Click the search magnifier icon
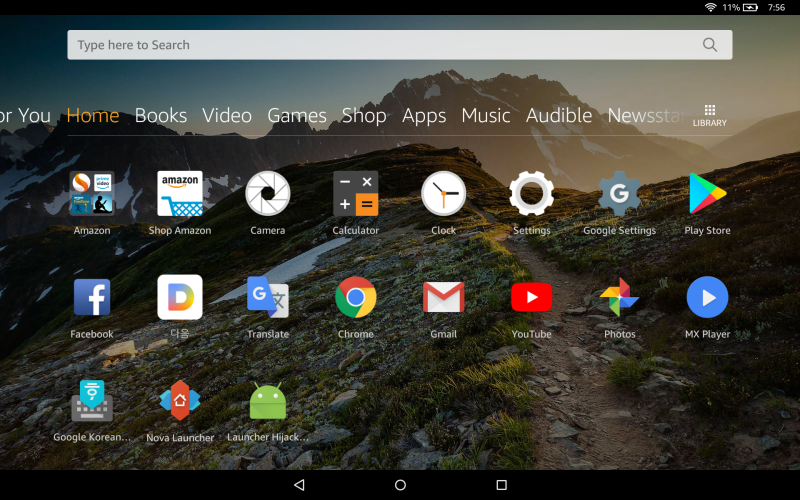This screenshot has height=500, width=800. [x=710, y=45]
